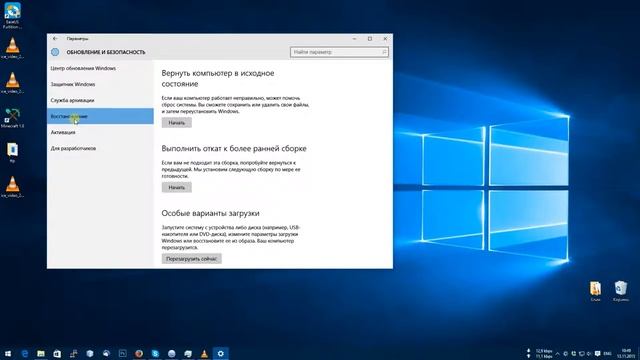Select the Корзина recycle bin icon

[620, 291]
